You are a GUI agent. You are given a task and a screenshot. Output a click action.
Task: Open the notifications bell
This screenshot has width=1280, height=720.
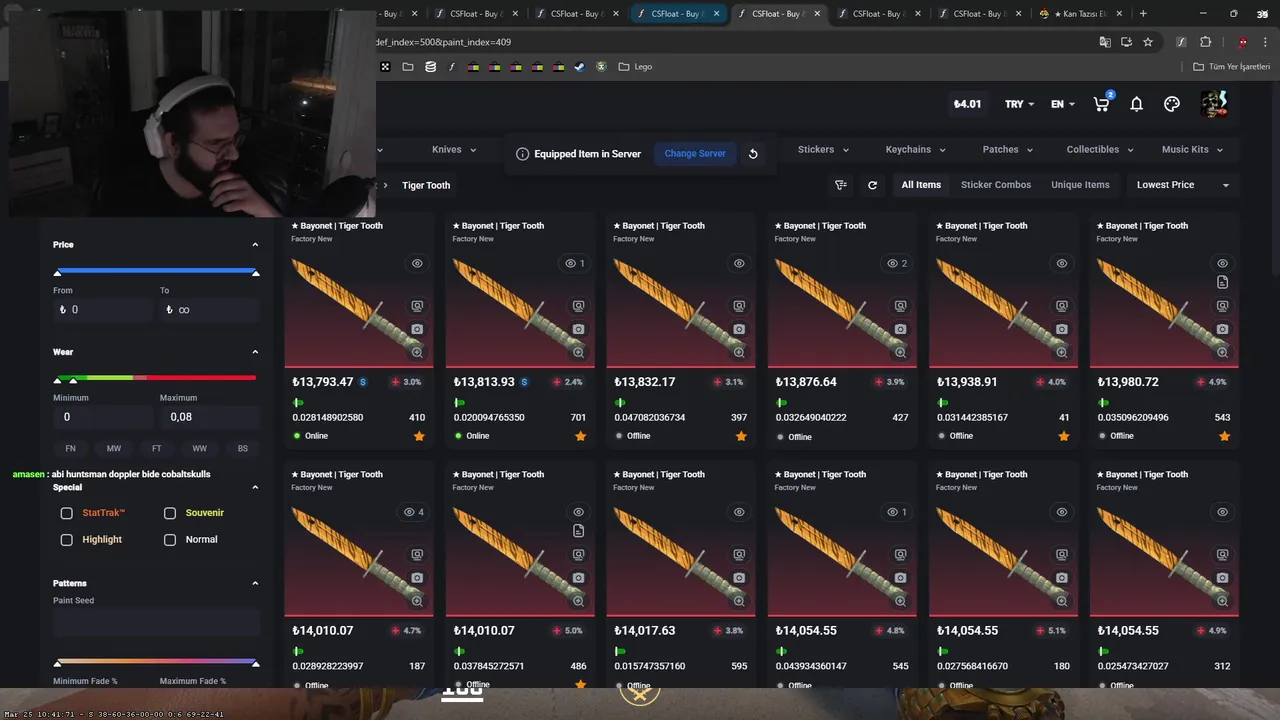pos(1136,104)
